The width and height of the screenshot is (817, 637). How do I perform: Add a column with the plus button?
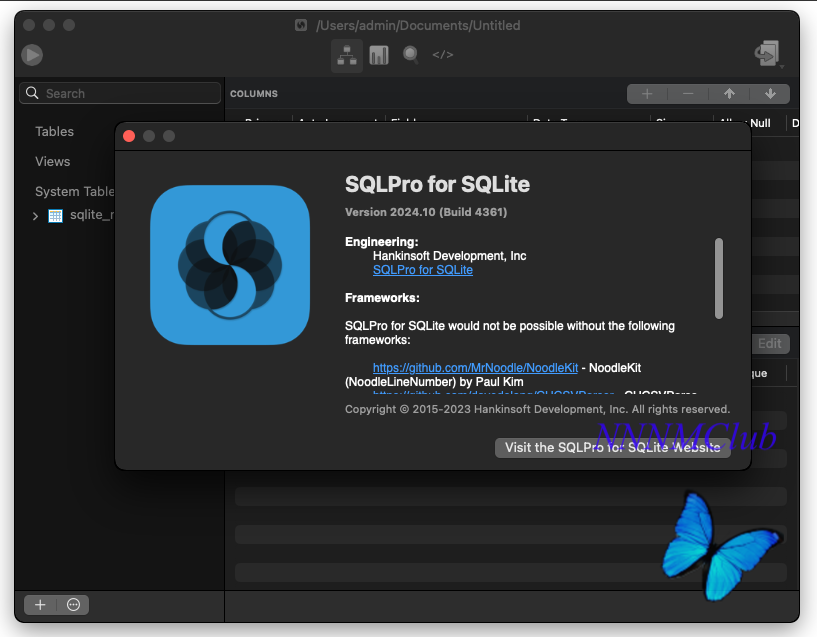tap(647, 94)
